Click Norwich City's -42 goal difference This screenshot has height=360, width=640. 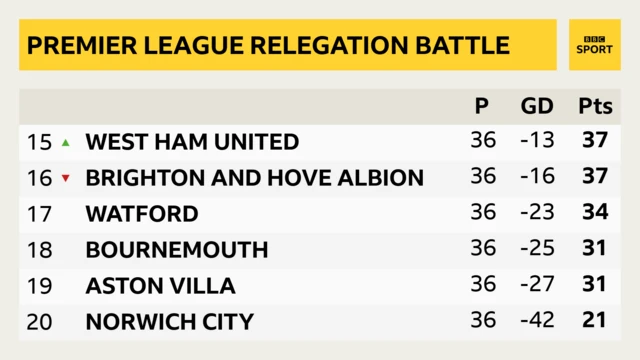click(538, 320)
